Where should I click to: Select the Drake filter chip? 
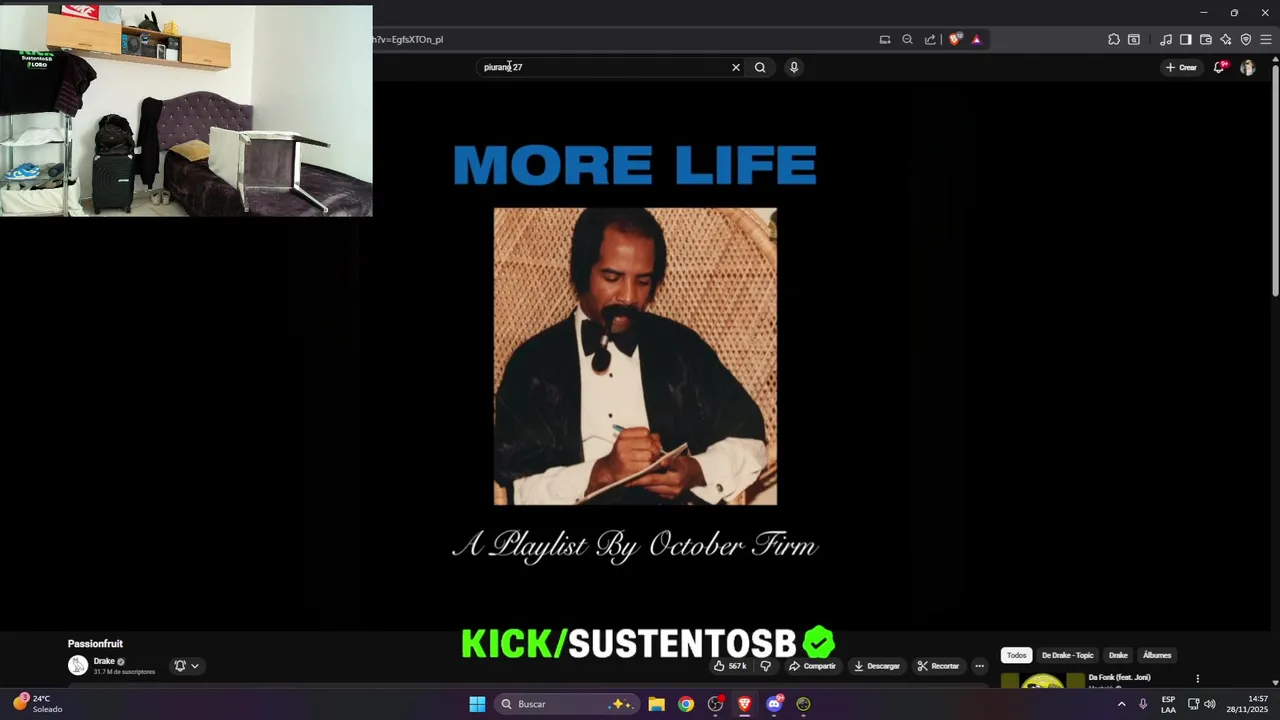pyautogui.click(x=1118, y=655)
